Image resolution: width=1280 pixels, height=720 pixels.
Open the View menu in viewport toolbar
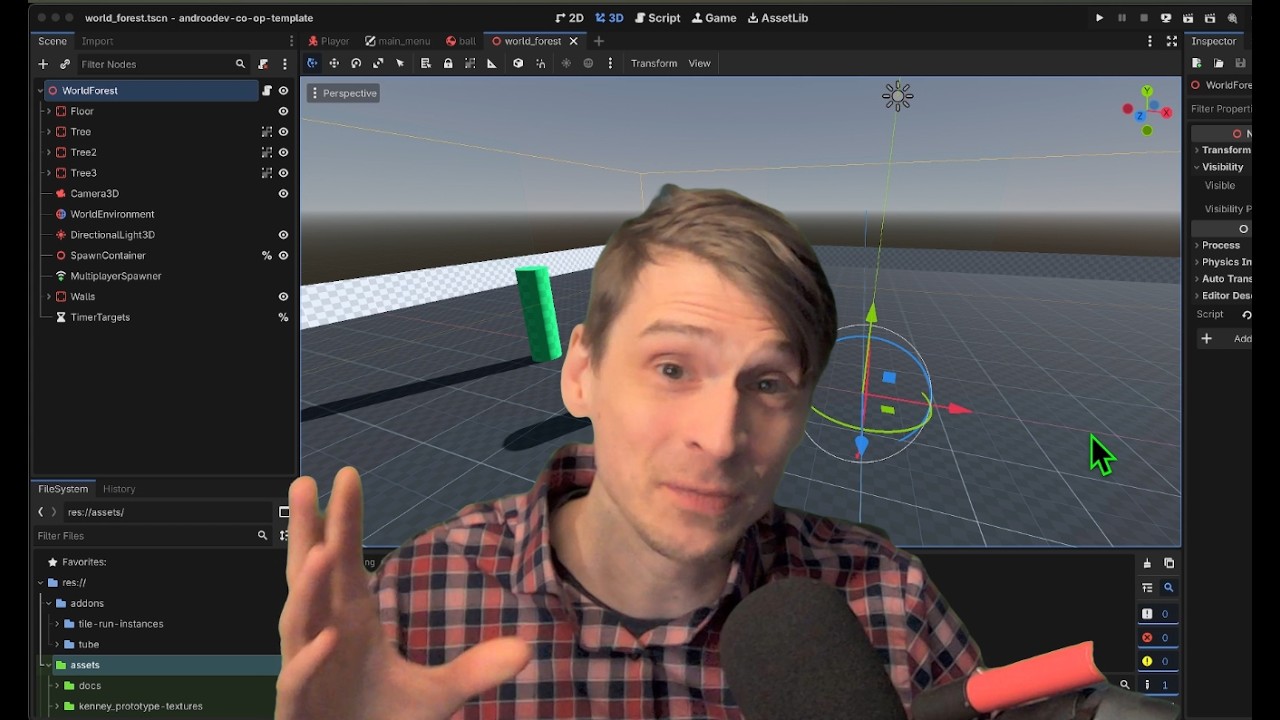pyautogui.click(x=699, y=63)
